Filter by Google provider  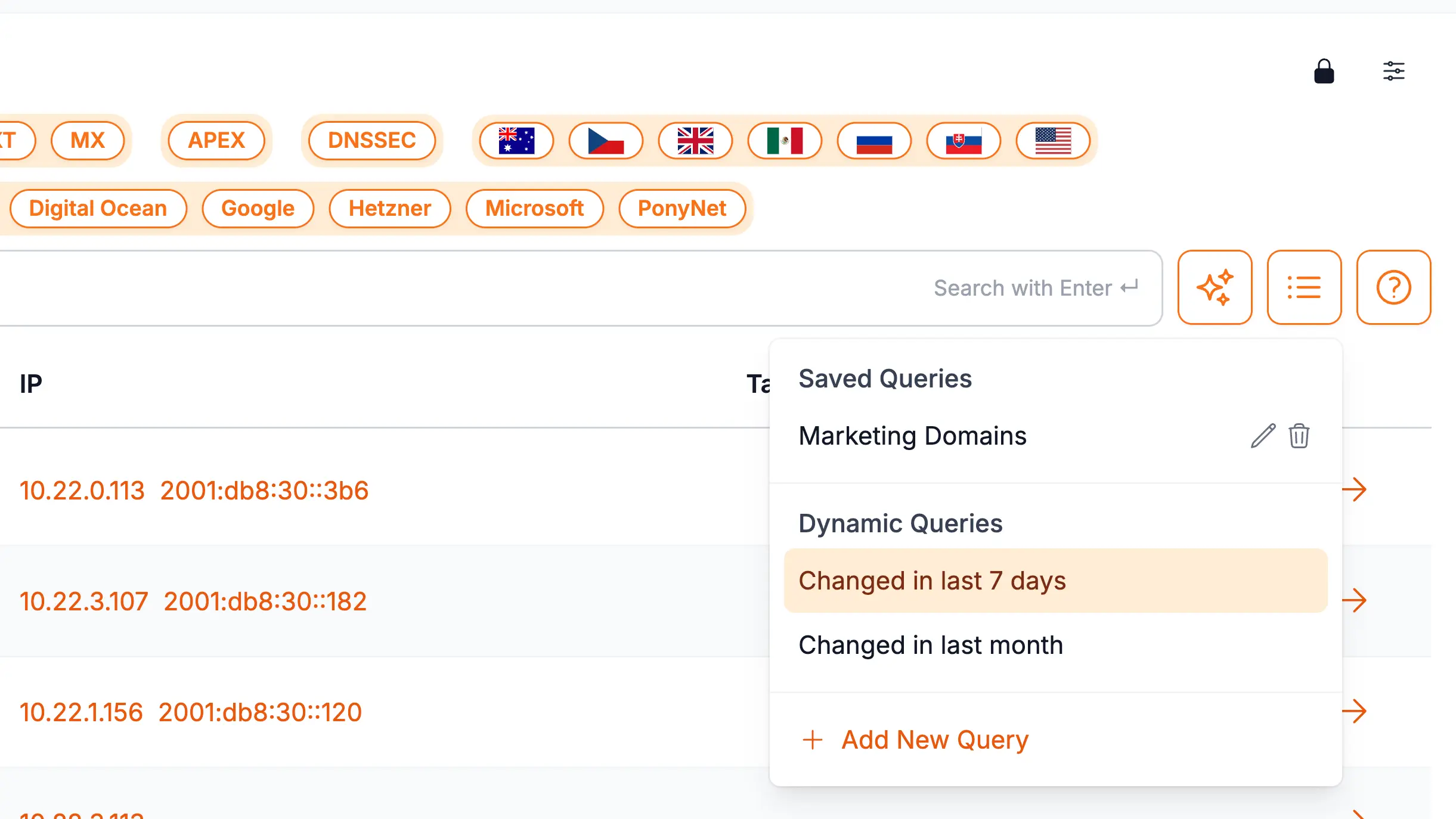(258, 209)
